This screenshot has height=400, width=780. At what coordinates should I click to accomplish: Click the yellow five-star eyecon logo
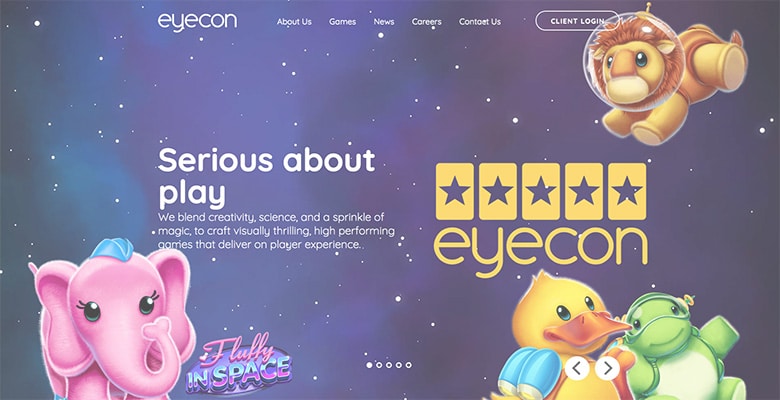point(541,219)
